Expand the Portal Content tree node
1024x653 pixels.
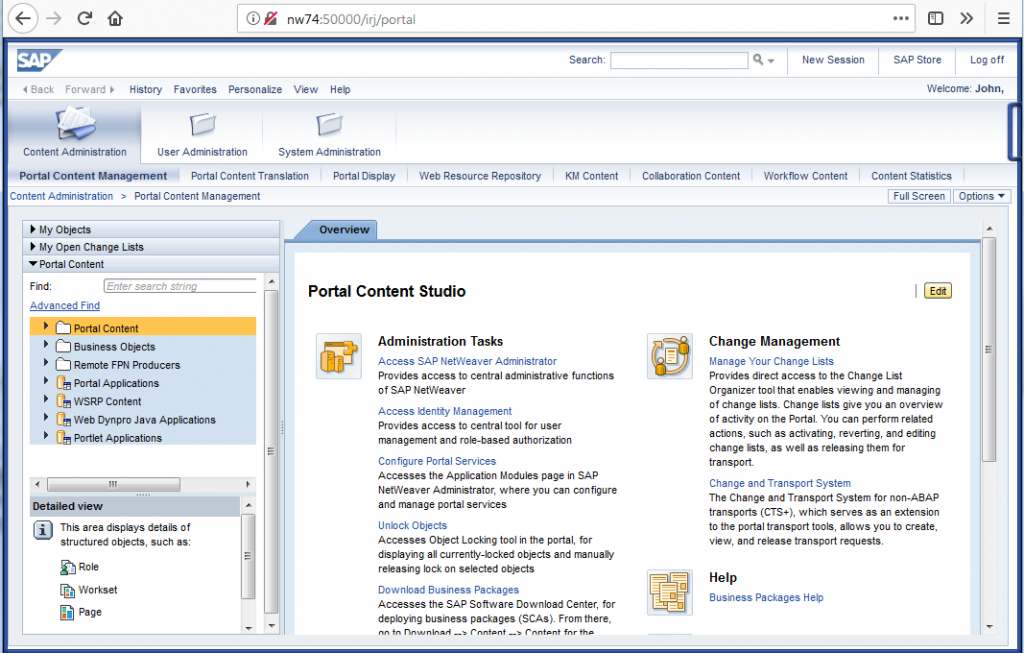click(x=46, y=326)
